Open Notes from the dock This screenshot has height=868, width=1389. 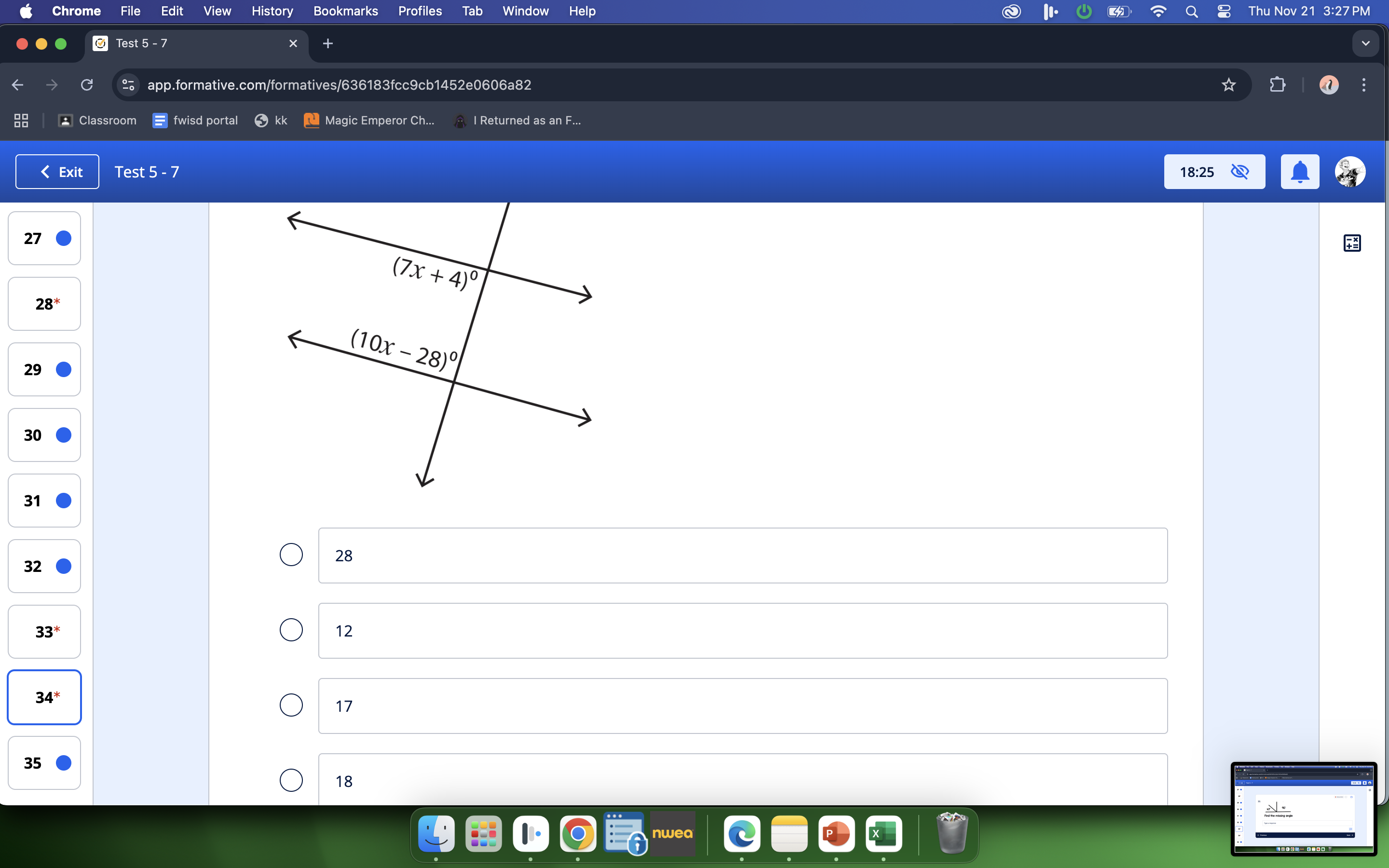[789, 834]
